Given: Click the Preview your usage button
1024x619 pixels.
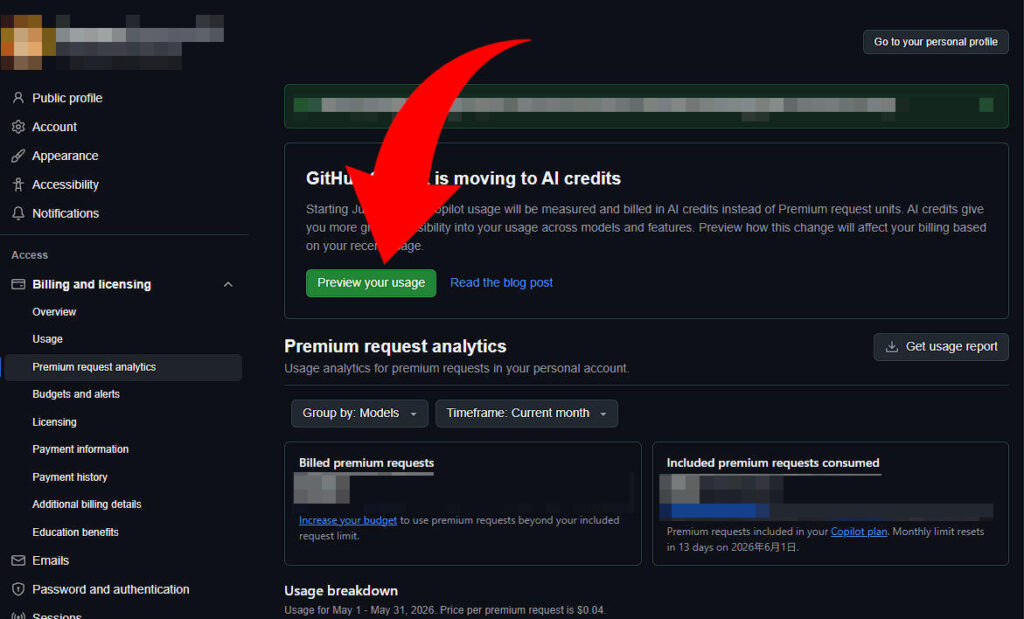Looking at the screenshot, I should coord(371,283).
